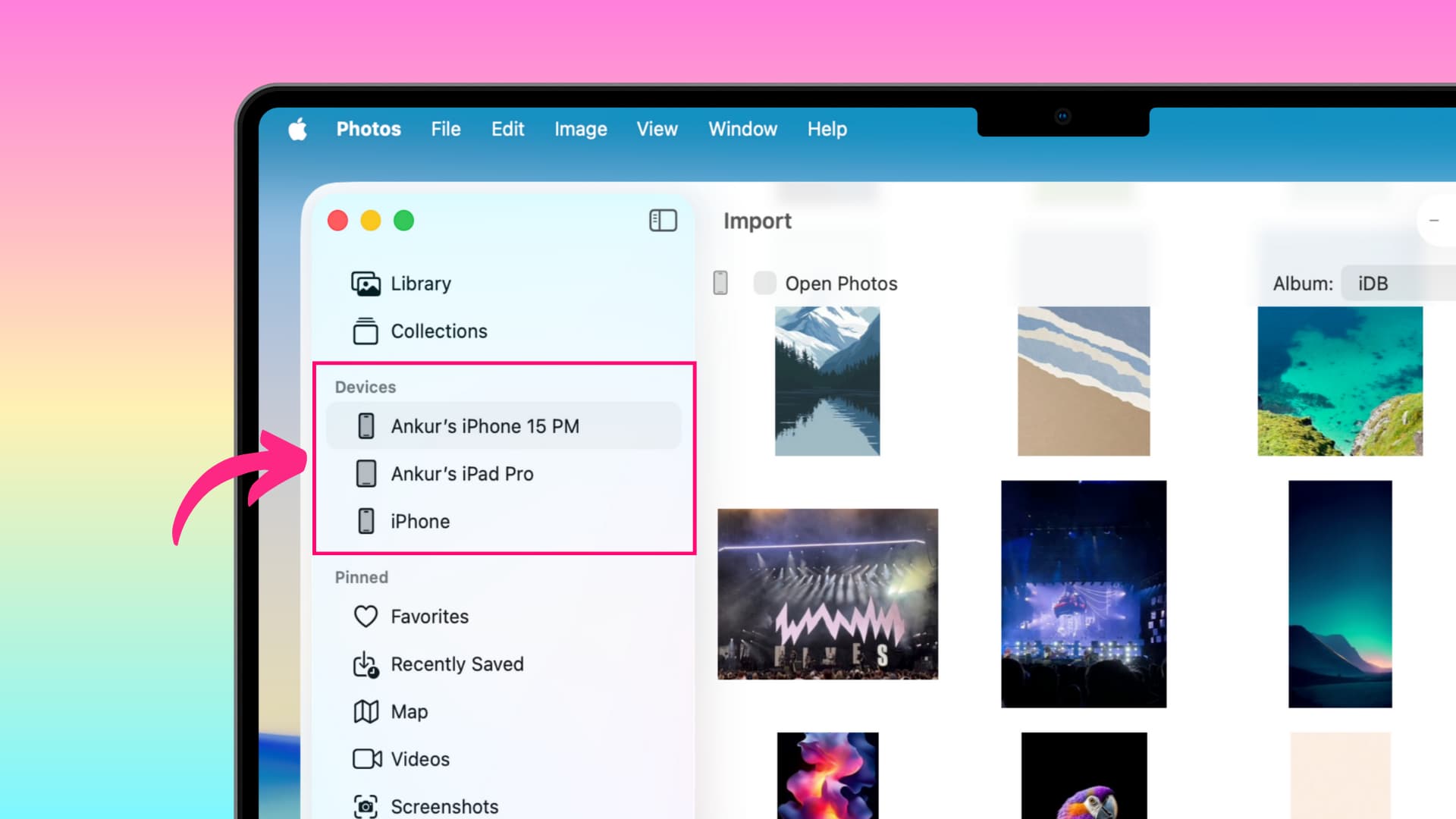
Task: Enable the Open Photos checkbox
Action: (764, 283)
